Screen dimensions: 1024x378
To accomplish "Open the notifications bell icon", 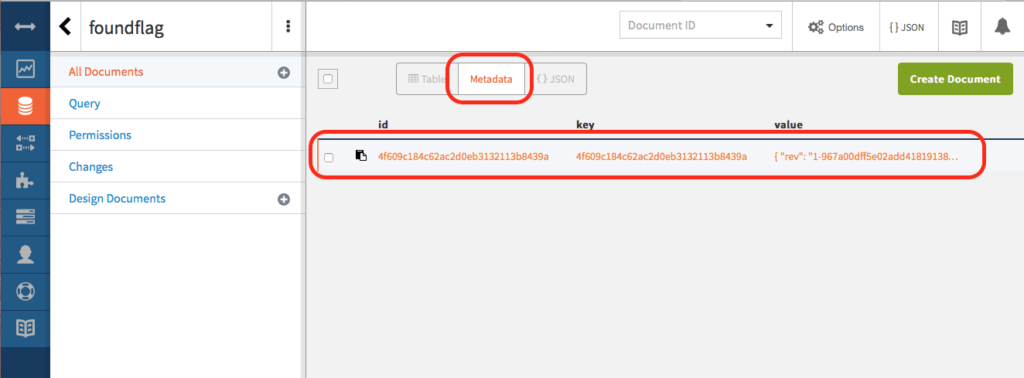I will pos(1002,27).
